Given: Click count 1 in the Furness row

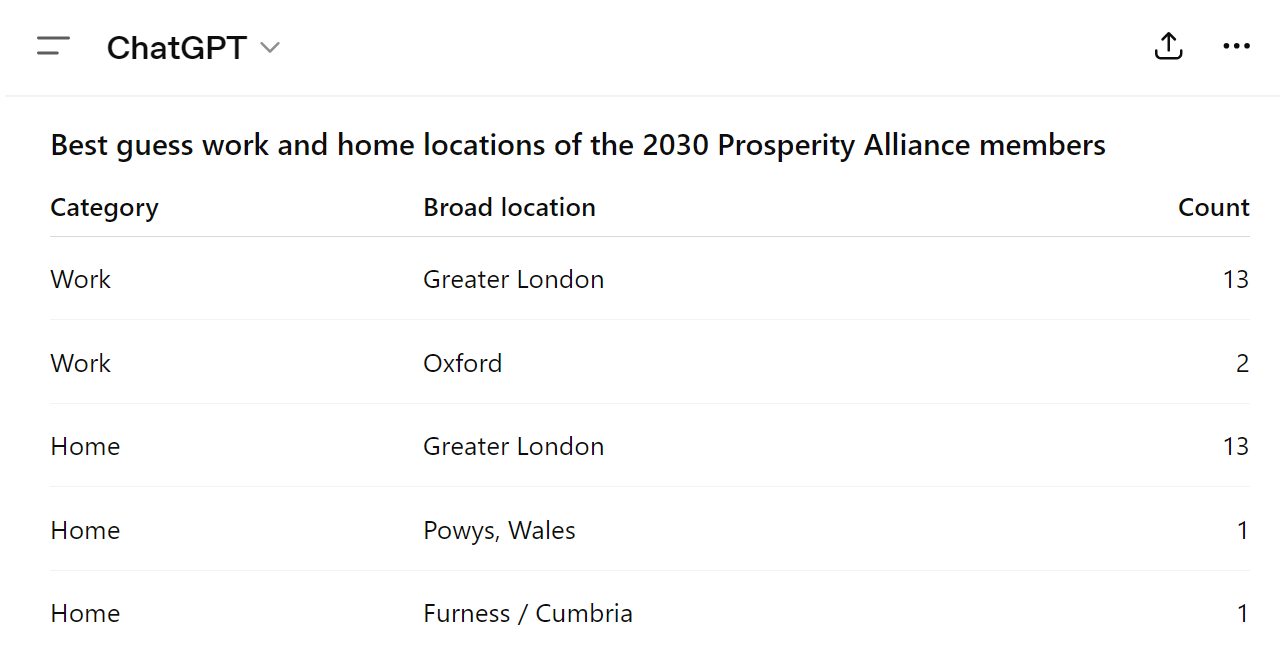Looking at the screenshot, I should (1243, 613).
